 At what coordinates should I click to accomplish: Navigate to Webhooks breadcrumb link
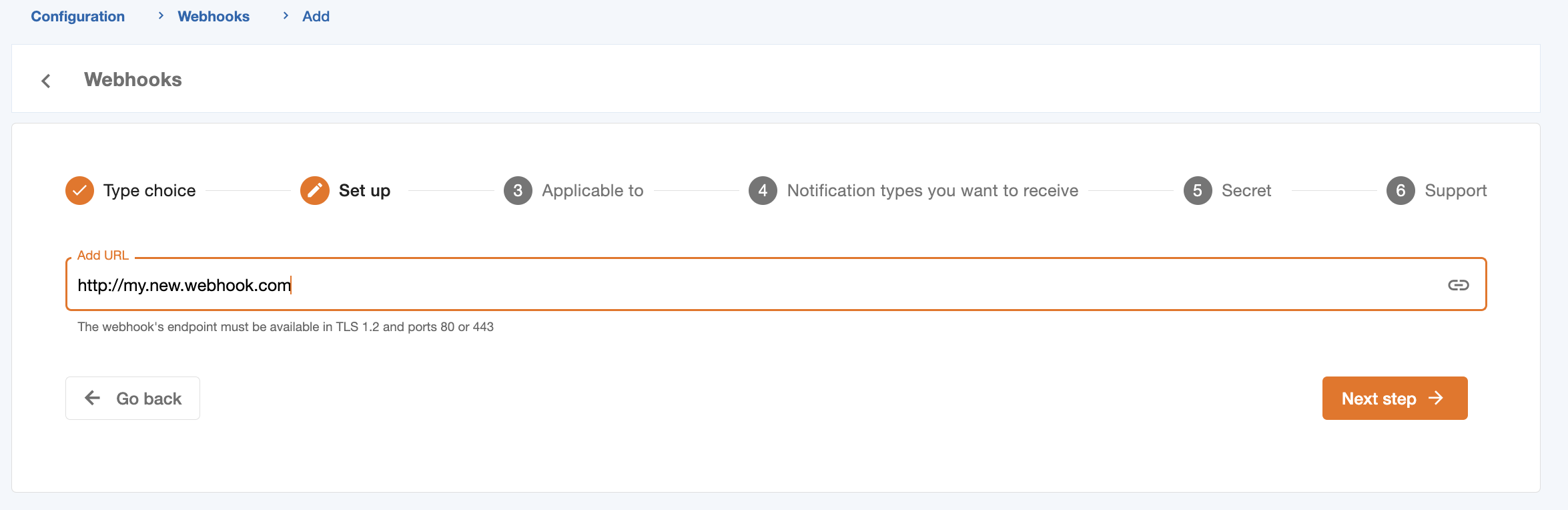pos(214,17)
